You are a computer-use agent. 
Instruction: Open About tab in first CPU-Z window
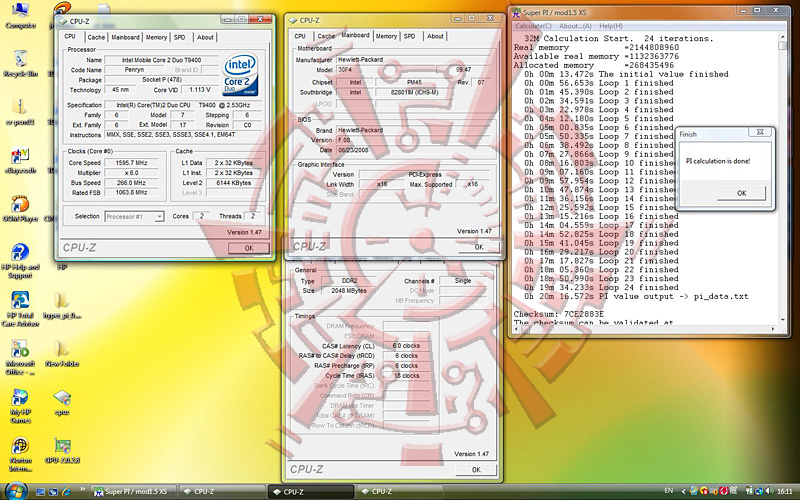pyautogui.click(x=205, y=37)
